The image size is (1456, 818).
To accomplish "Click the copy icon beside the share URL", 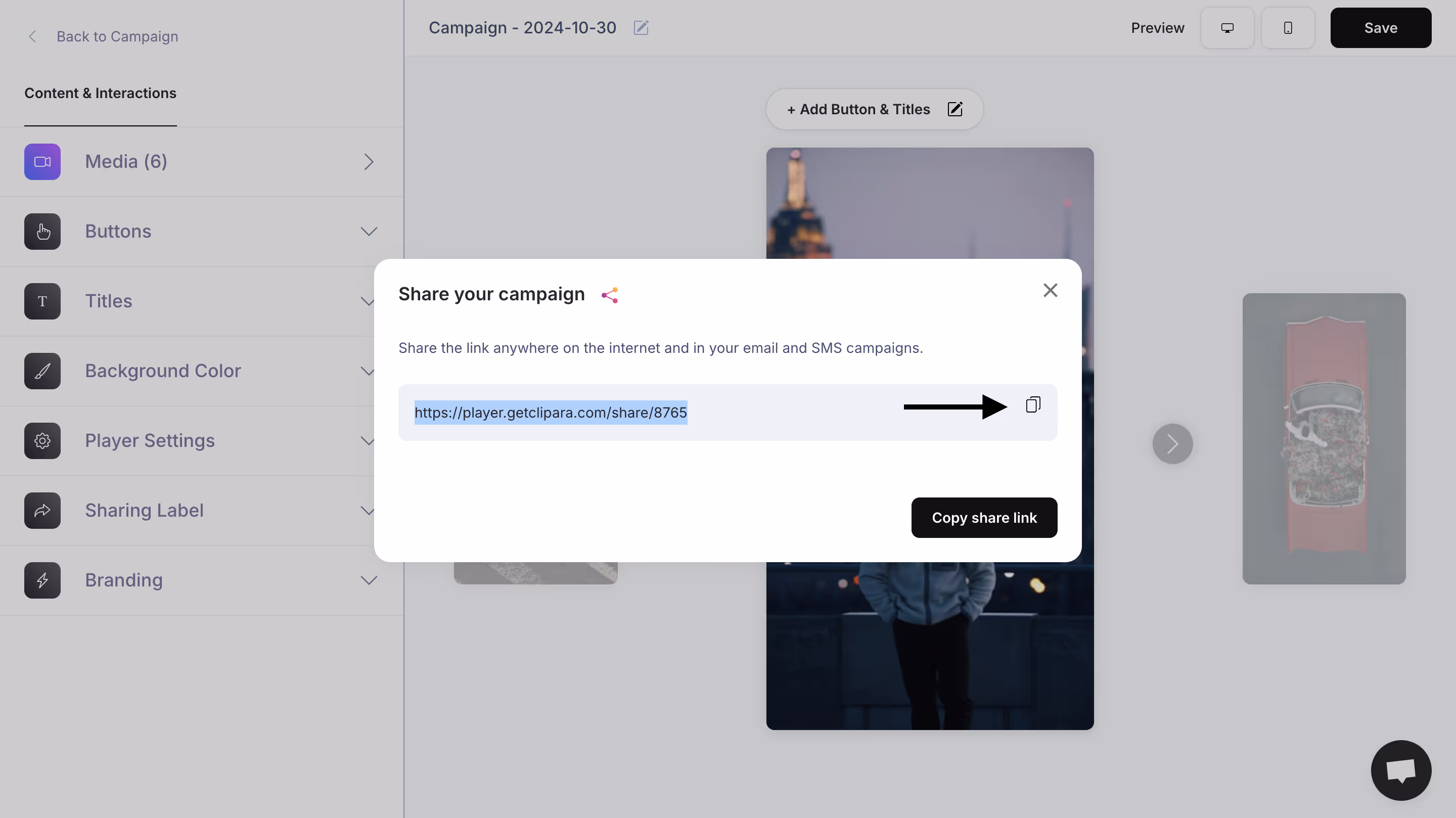I will click(1033, 405).
